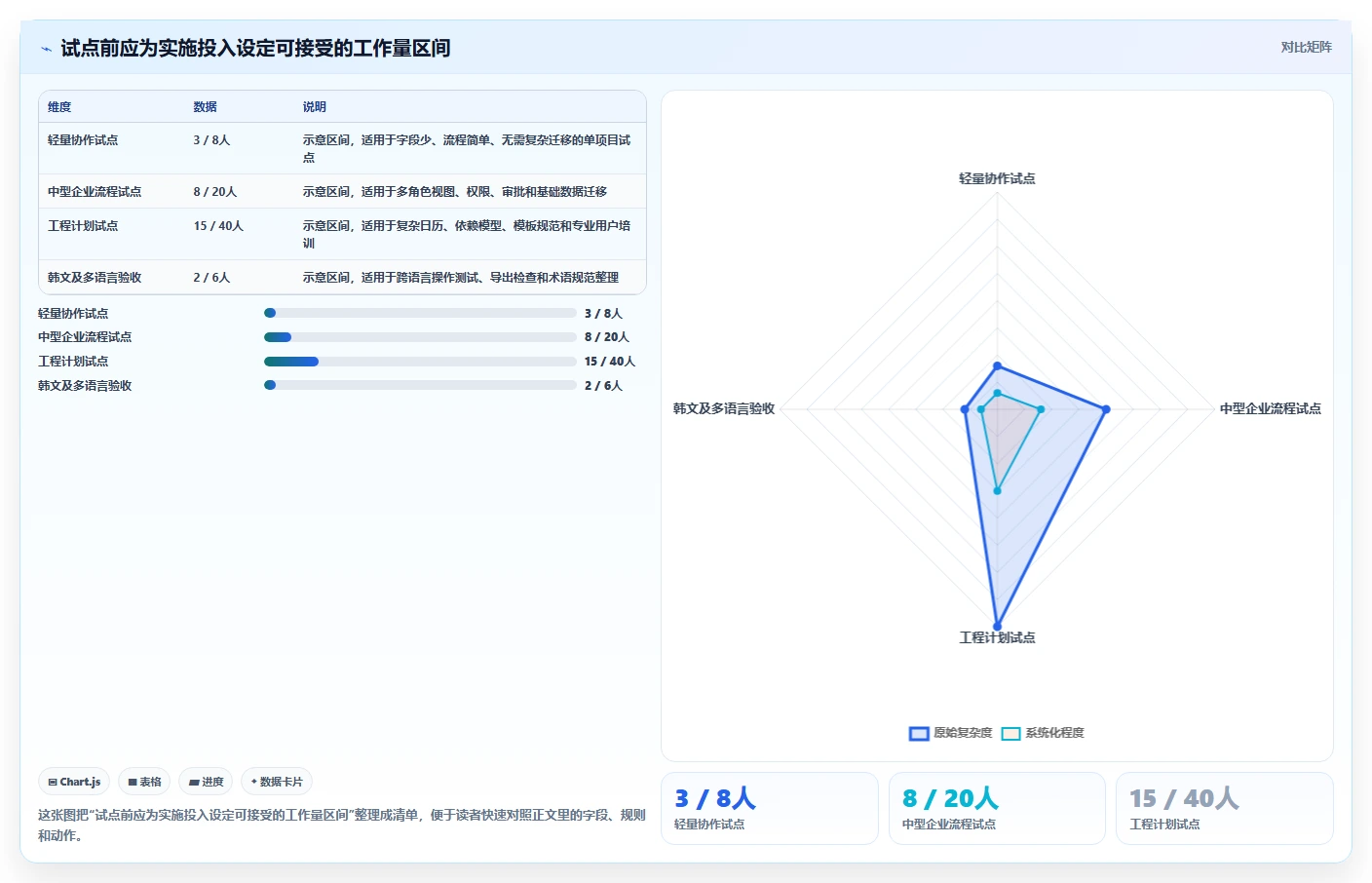Click the teal data point on the 工程计划试点 axis
The height and width of the screenshot is (883, 1372).
click(997, 491)
